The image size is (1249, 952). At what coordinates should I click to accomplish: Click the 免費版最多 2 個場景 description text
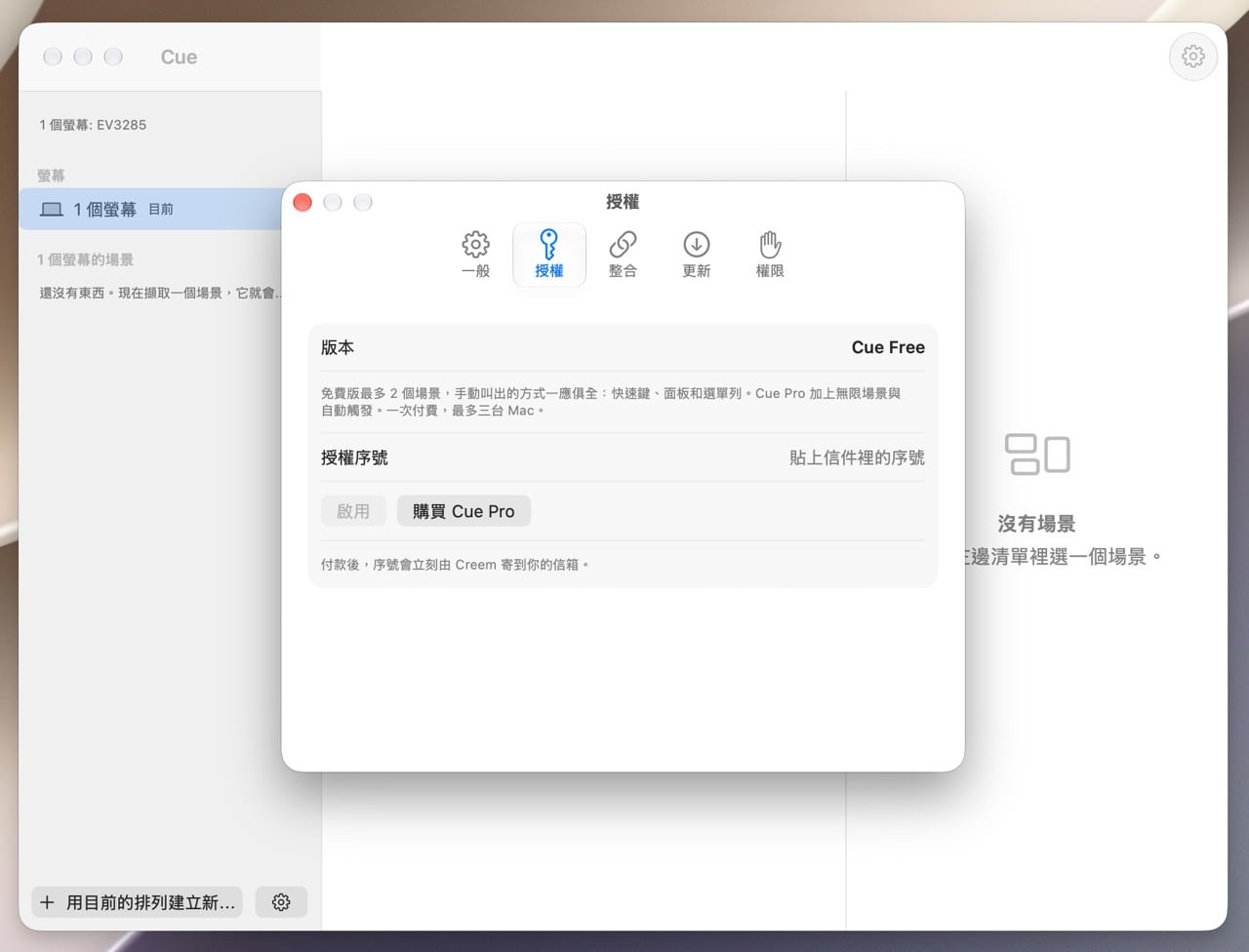[611, 402]
